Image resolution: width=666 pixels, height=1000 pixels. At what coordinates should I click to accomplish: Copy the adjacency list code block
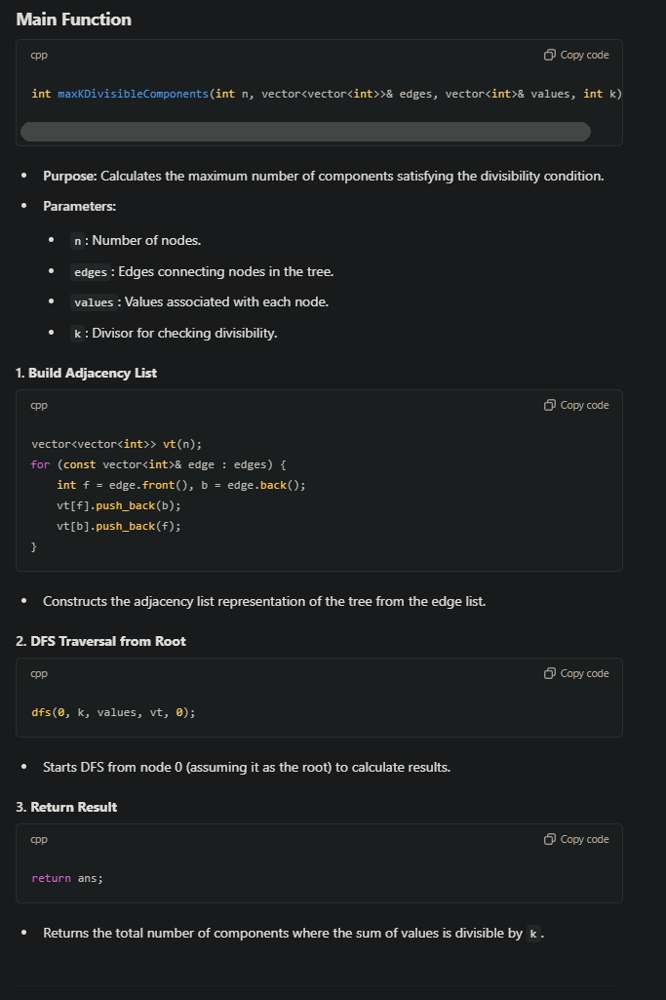pyautogui.click(x=576, y=405)
